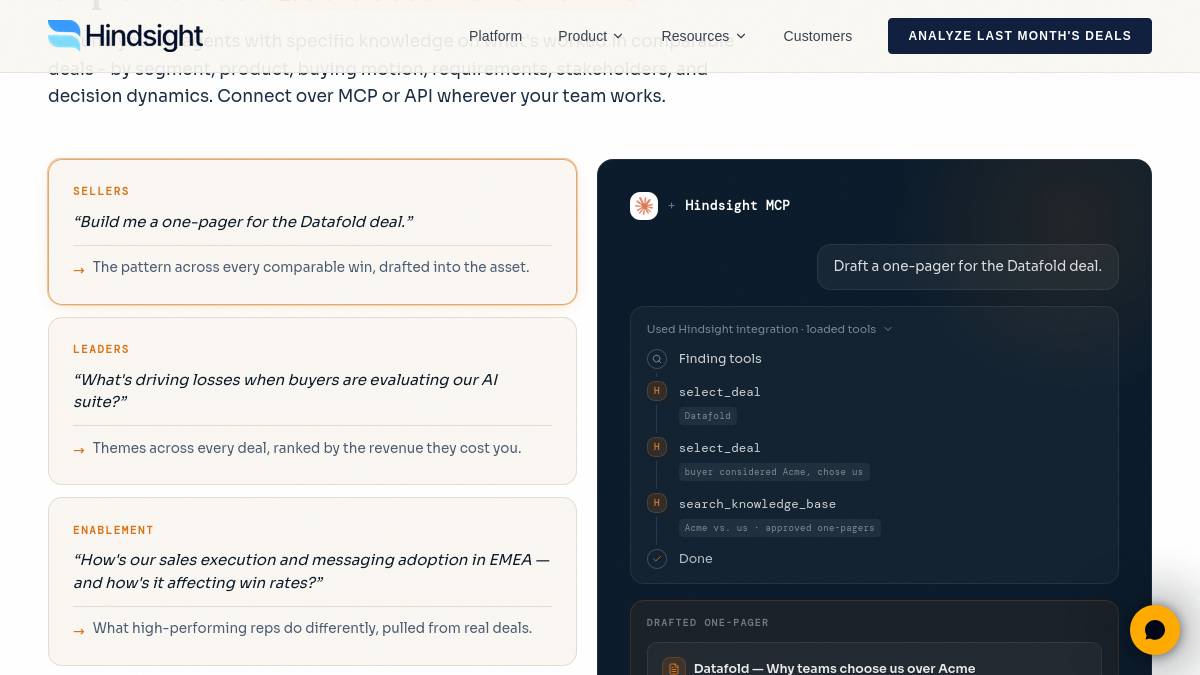The height and width of the screenshot is (675, 1200).
Task: Click the Done checkmark icon
Action: pyautogui.click(x=657, y=559)
